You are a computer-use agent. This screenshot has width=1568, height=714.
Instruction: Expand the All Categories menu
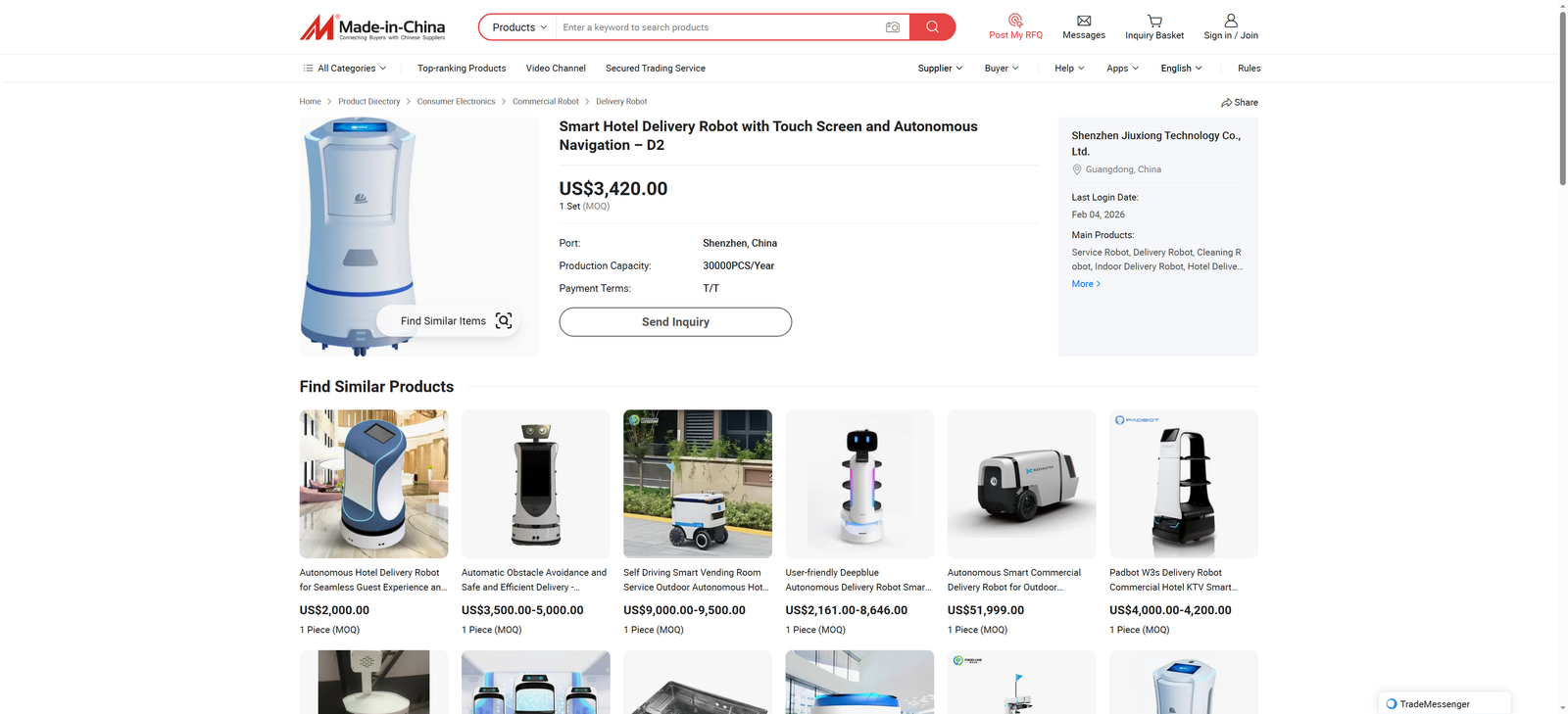pos(345,69)
